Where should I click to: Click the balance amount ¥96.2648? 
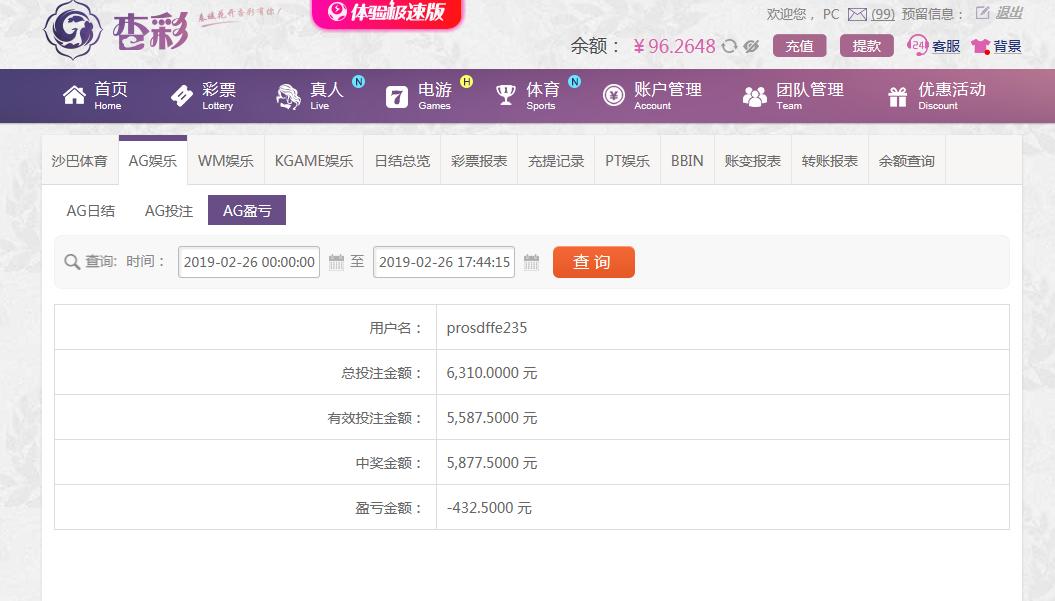(674, 46)
